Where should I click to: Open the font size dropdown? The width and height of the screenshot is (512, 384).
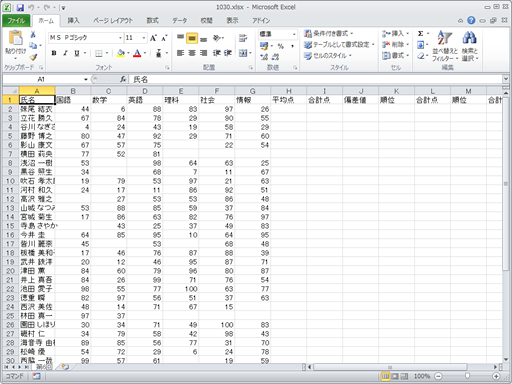144,38
